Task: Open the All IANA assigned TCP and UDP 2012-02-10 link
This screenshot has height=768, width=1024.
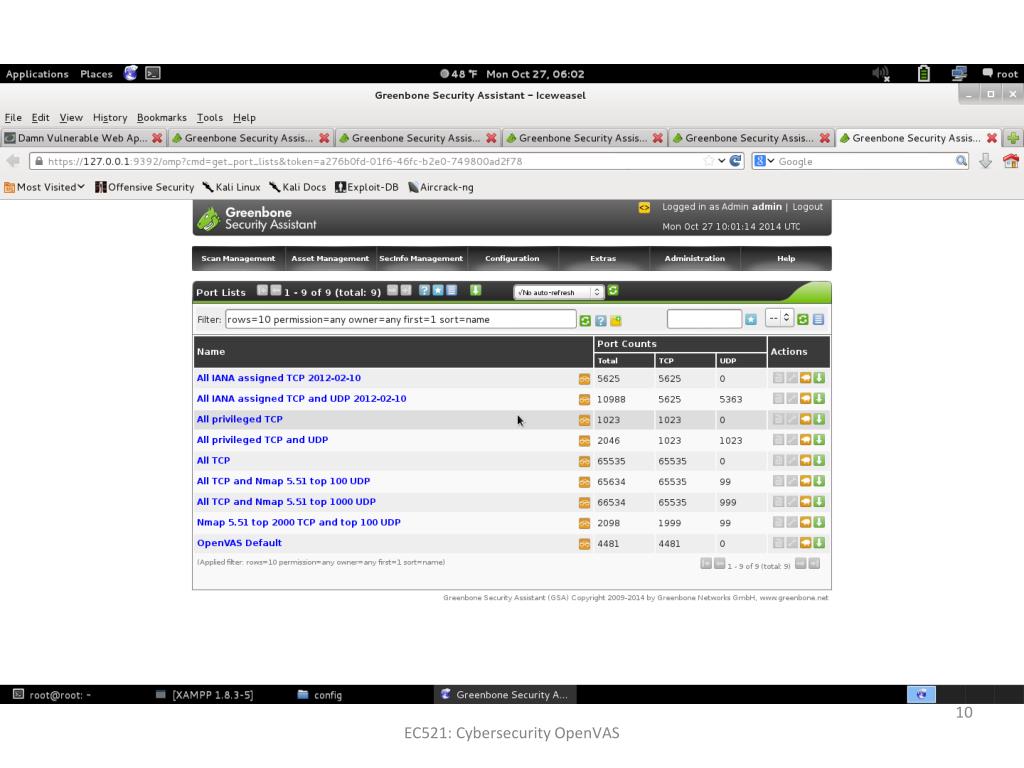Action: pyautogui.click(x=301, y=398)
